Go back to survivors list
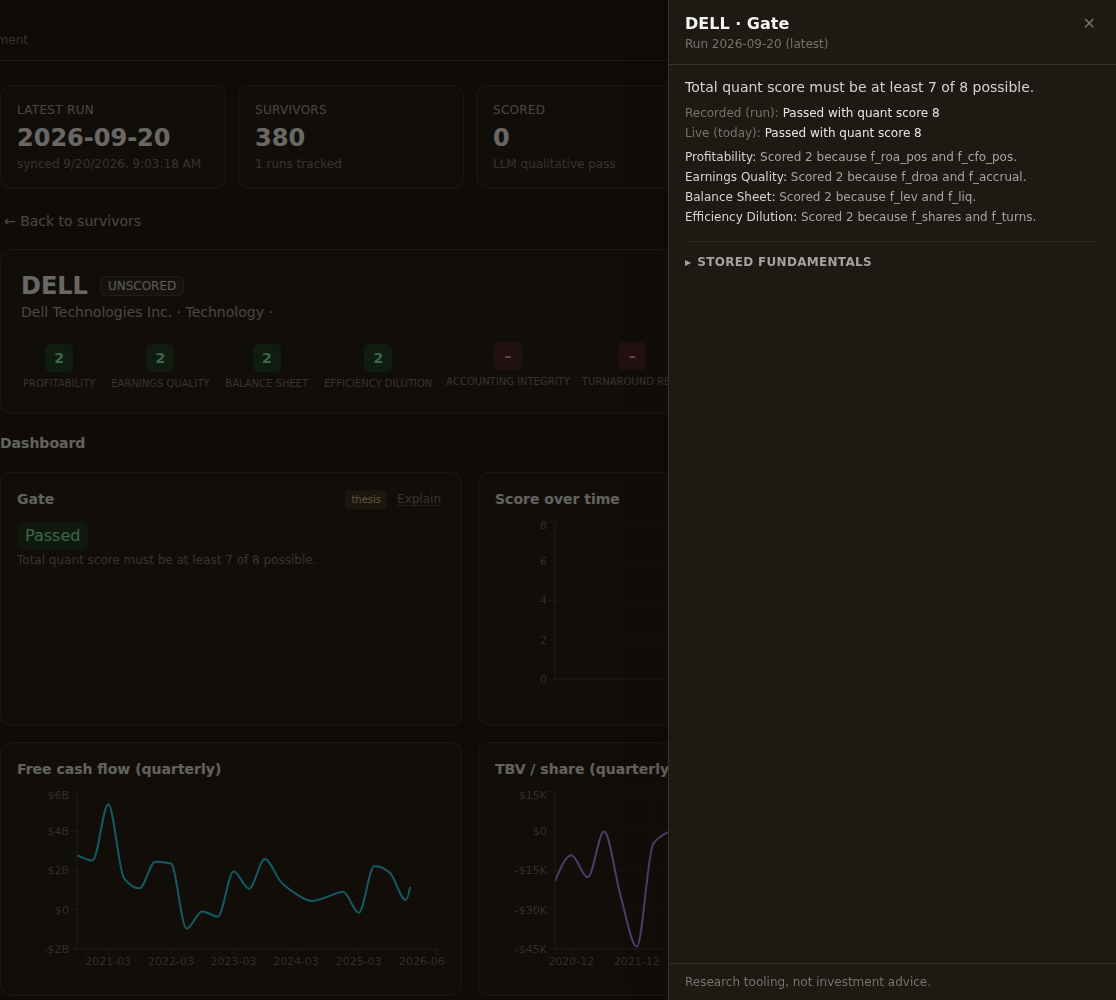 (x=73, y=221)
